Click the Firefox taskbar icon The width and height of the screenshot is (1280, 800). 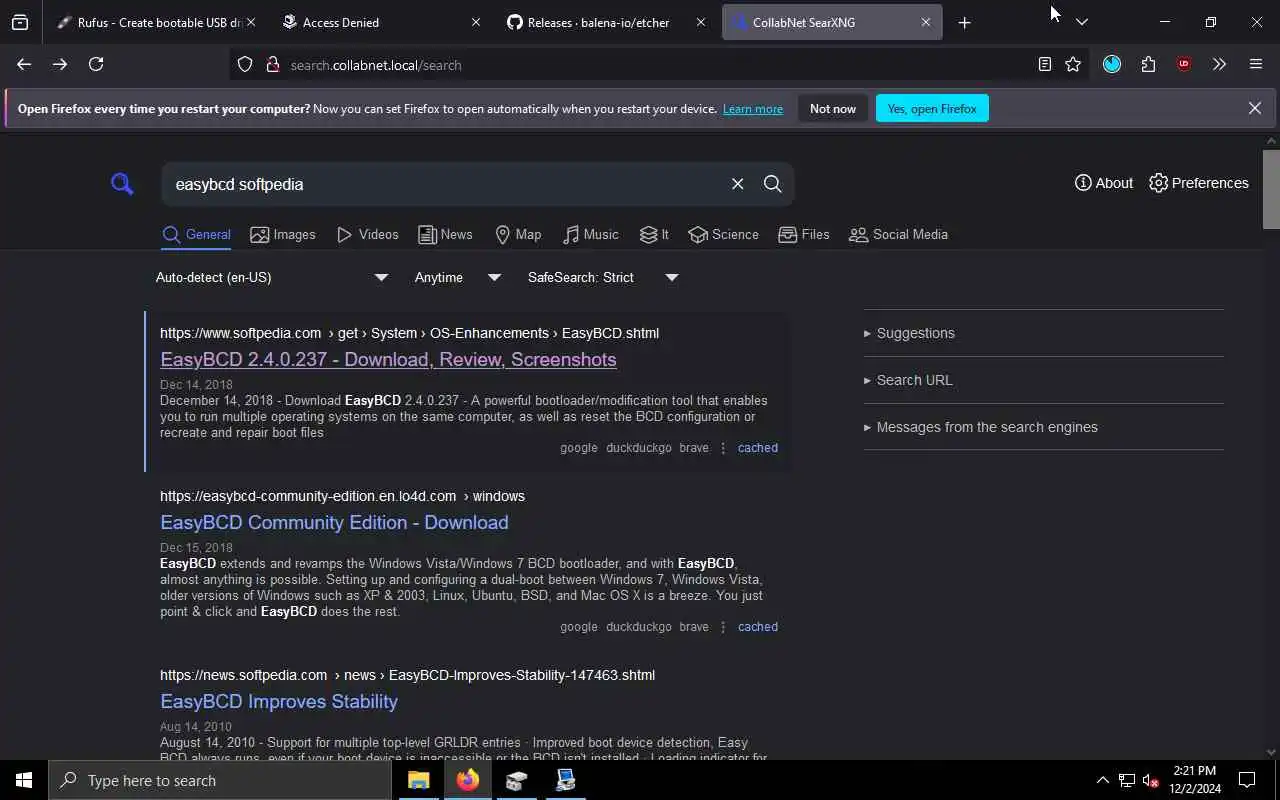[x=467, y=780]
